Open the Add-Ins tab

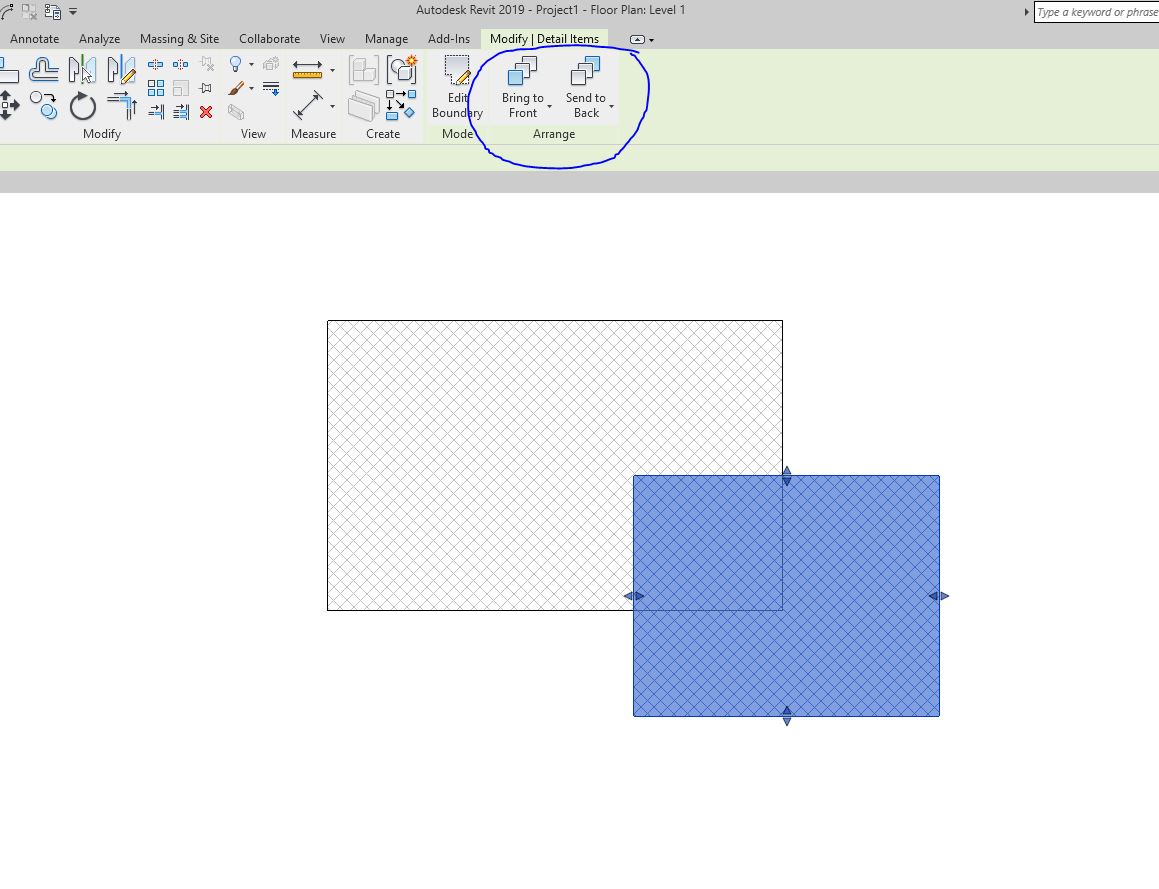coord(449,38)
